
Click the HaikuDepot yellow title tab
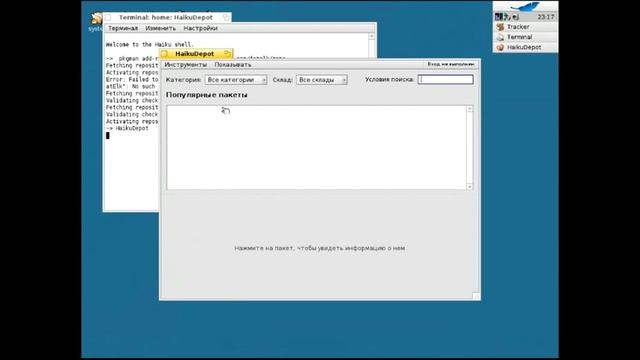tap(195, 54)
